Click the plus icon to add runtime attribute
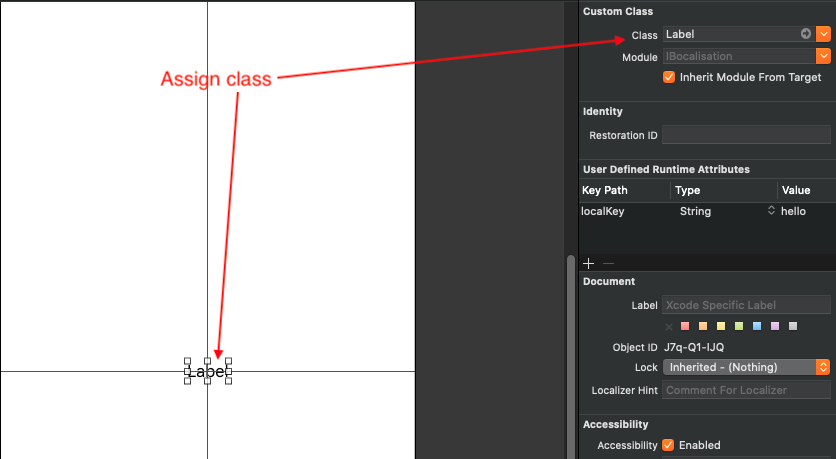The height and width of the screenshot is (459, 836). [x=588, y=263]
